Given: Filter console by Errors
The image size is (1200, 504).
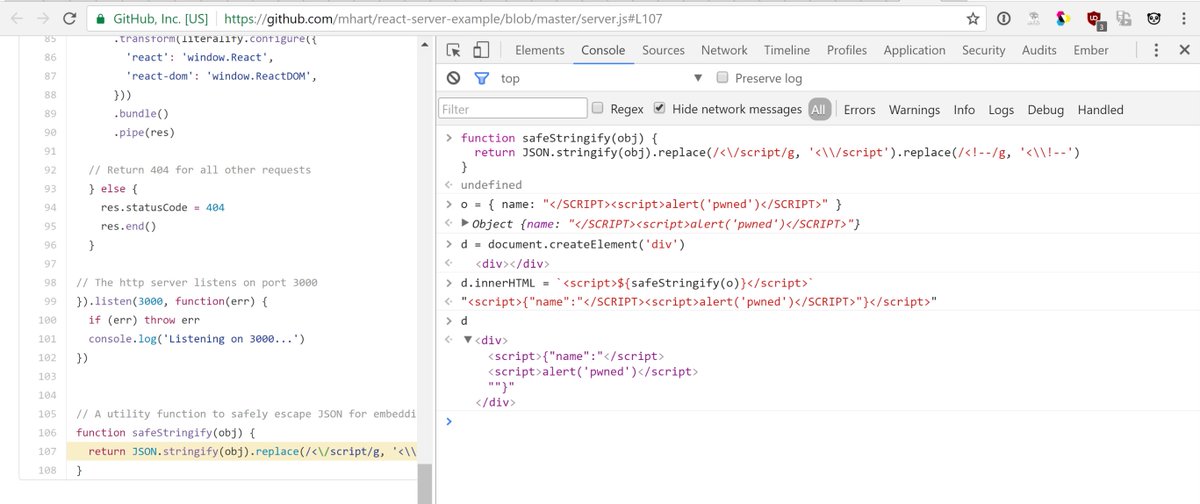Looking at the screenshot, I should 859,110.
